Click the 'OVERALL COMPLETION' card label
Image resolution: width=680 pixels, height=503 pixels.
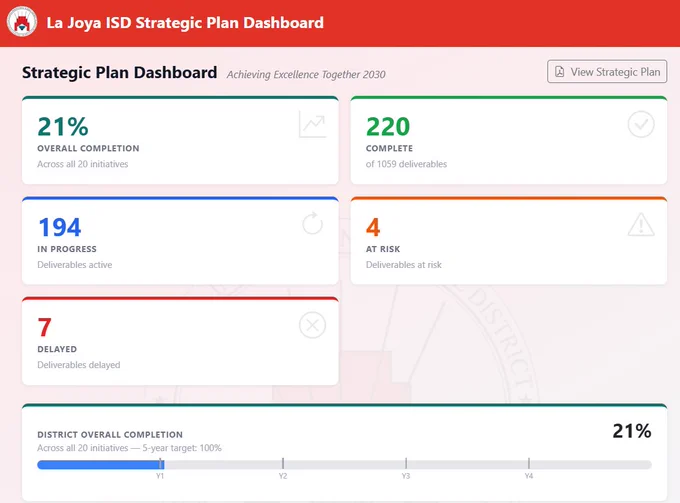pos(88,148)
